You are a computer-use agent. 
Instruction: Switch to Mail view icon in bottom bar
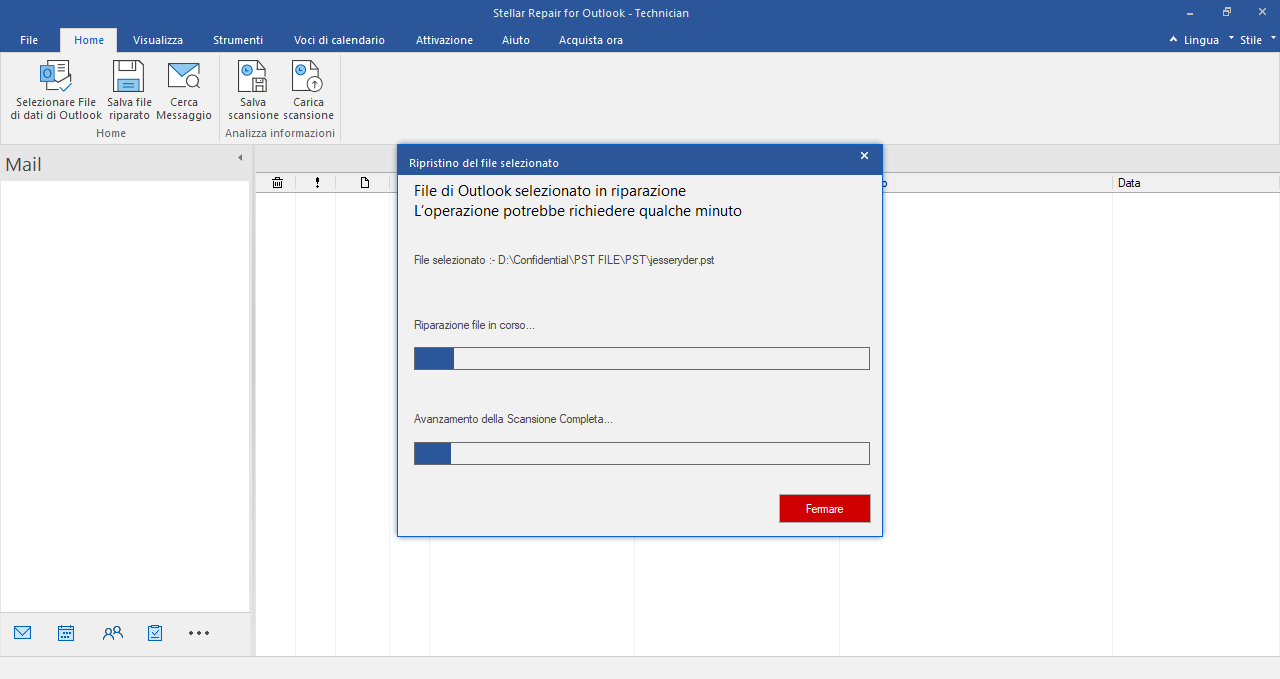pos(22,633)
